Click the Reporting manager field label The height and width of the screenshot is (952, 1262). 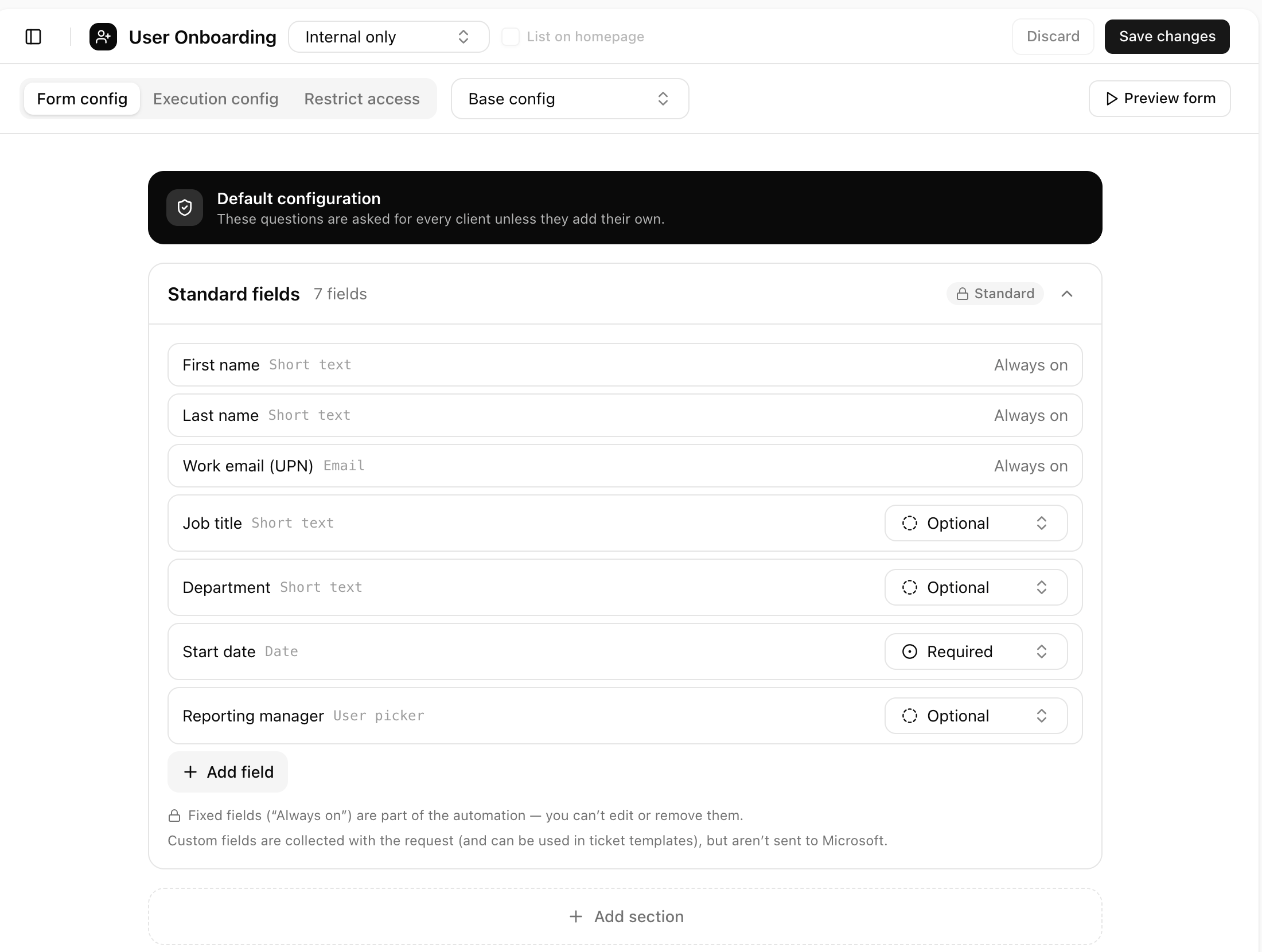pyautogui.click(x=254, y=716)
